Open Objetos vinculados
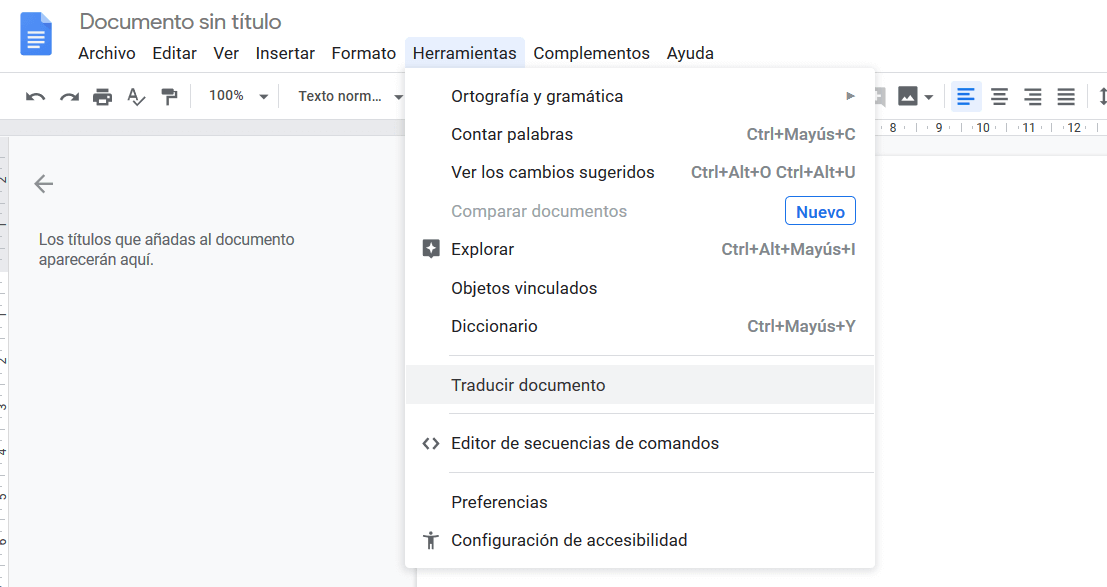The image size is (1107, 587). click(640, 288)
